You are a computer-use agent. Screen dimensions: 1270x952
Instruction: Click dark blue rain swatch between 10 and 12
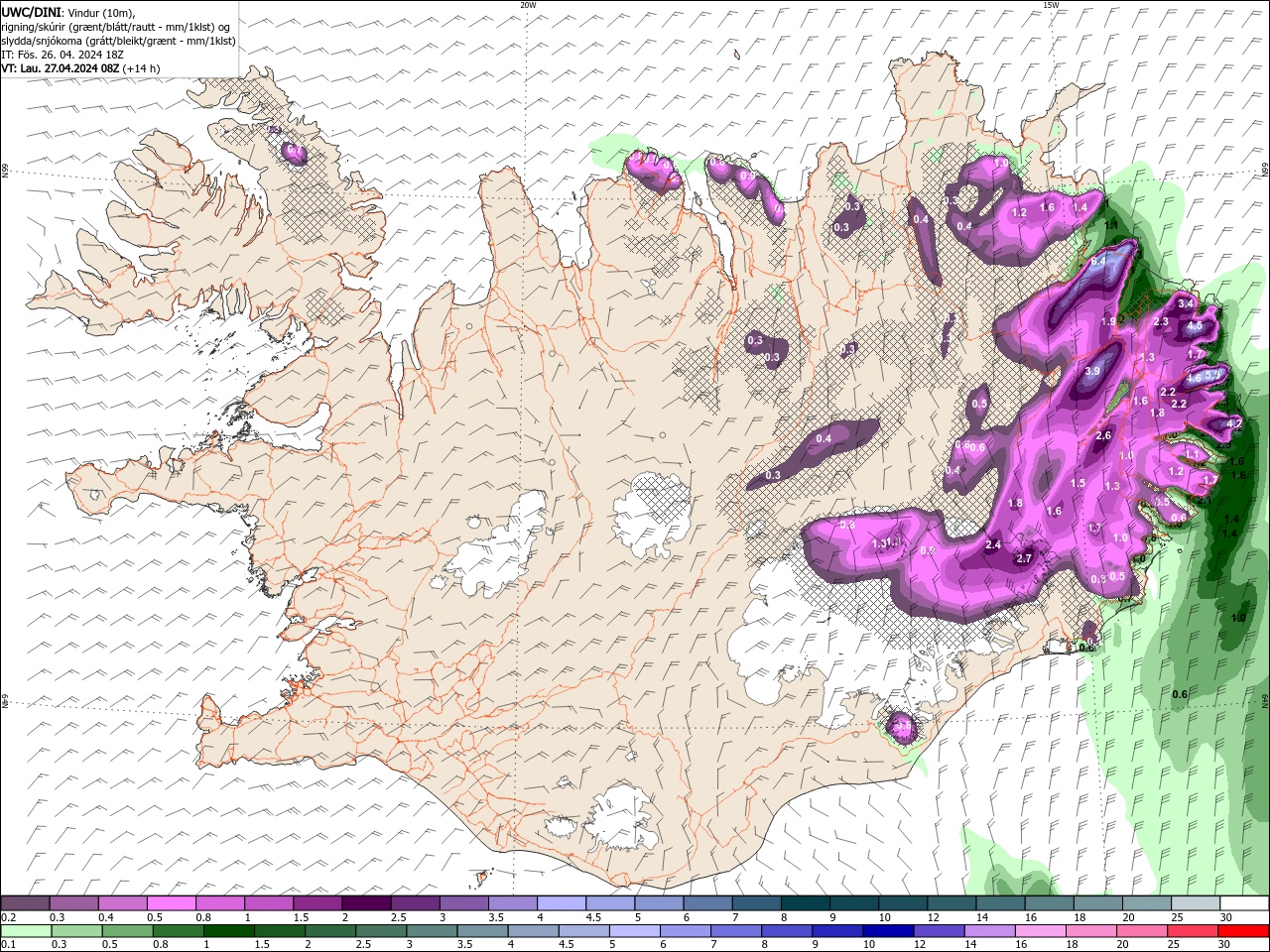point(888,931)
